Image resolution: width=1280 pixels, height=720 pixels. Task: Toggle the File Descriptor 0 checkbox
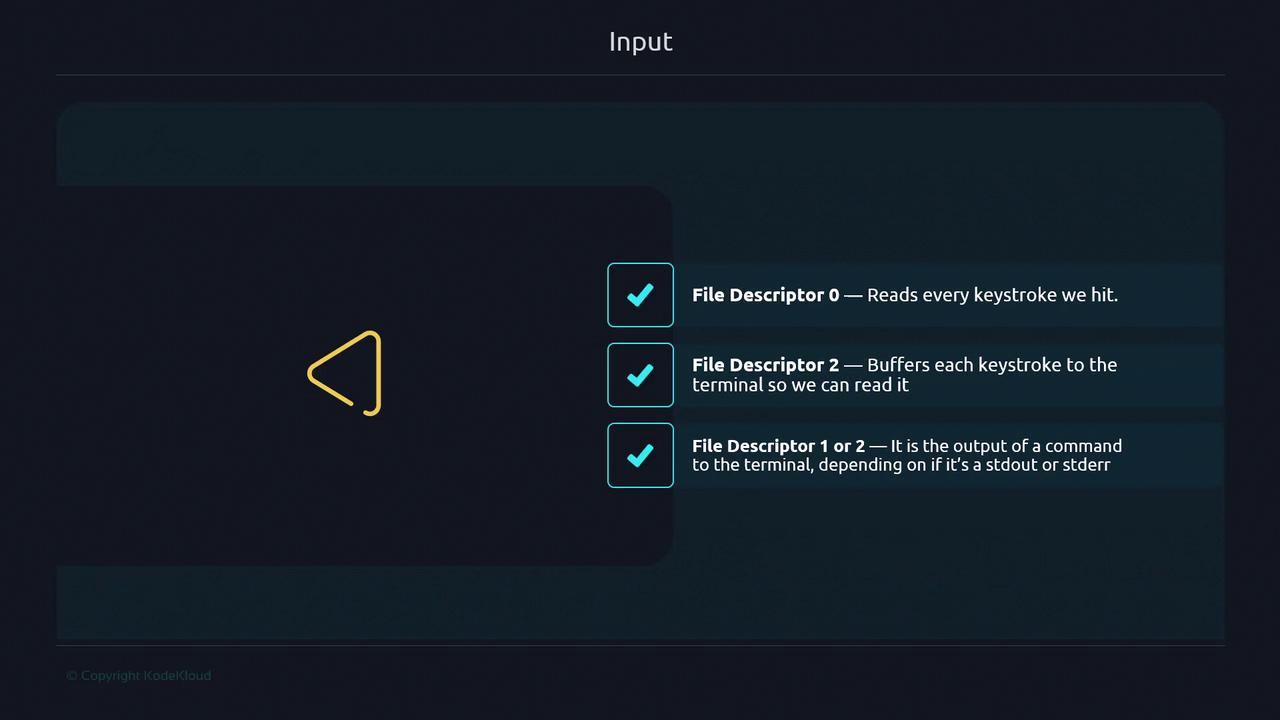click(640, 295)
